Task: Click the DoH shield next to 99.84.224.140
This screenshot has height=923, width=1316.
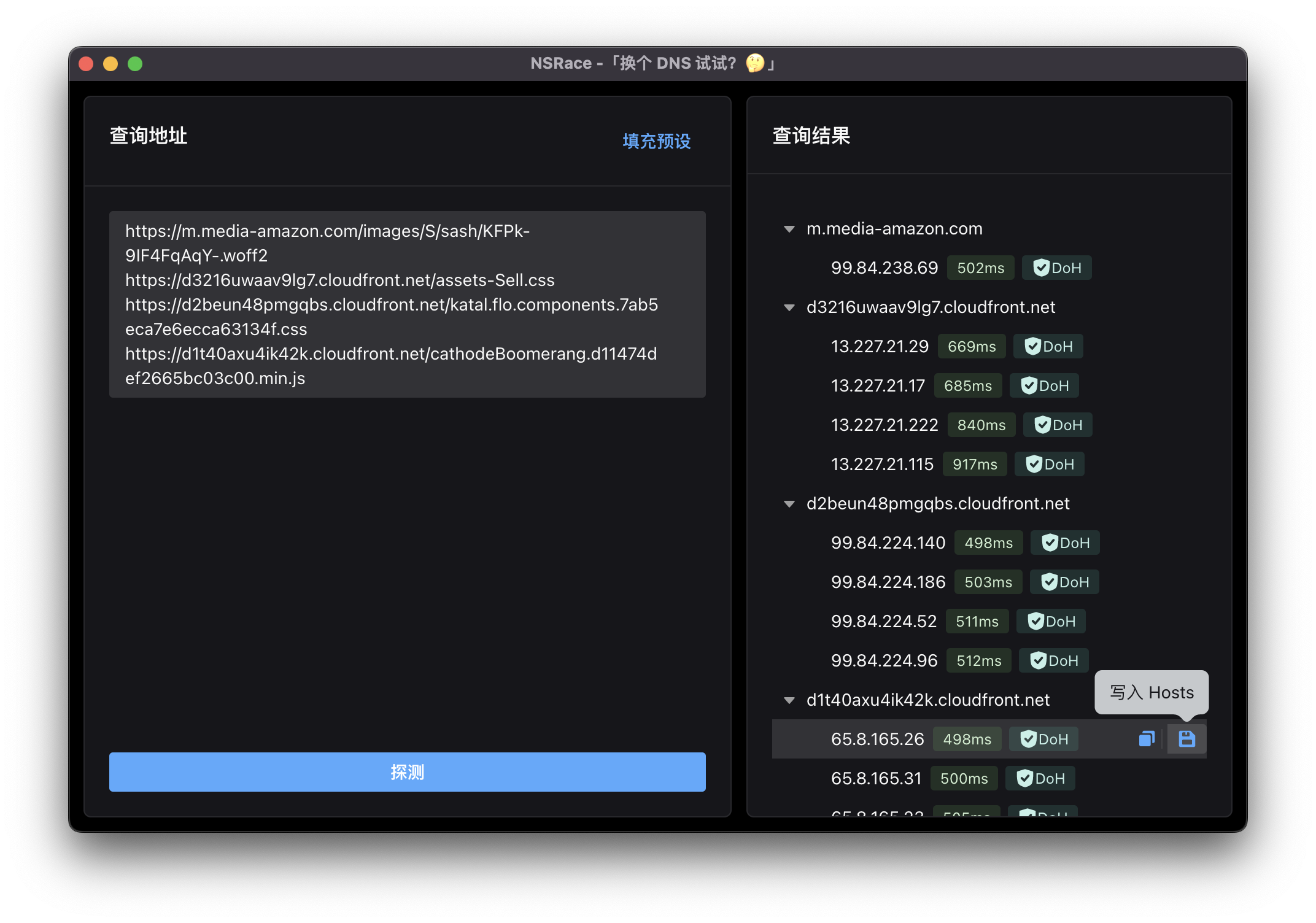Action: tap(1065, 543)
